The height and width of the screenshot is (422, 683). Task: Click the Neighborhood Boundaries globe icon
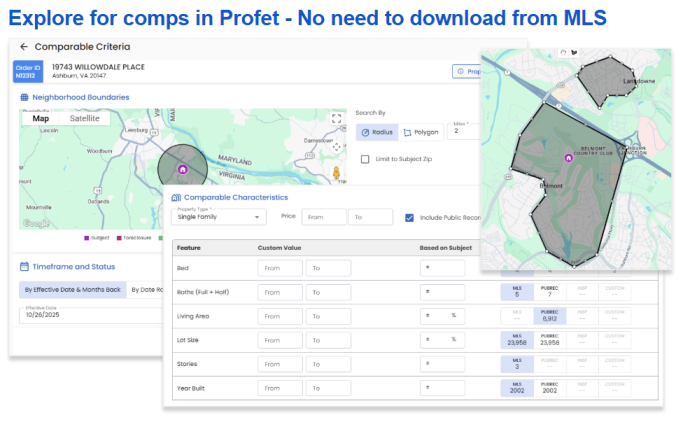(x=24, y=97)
